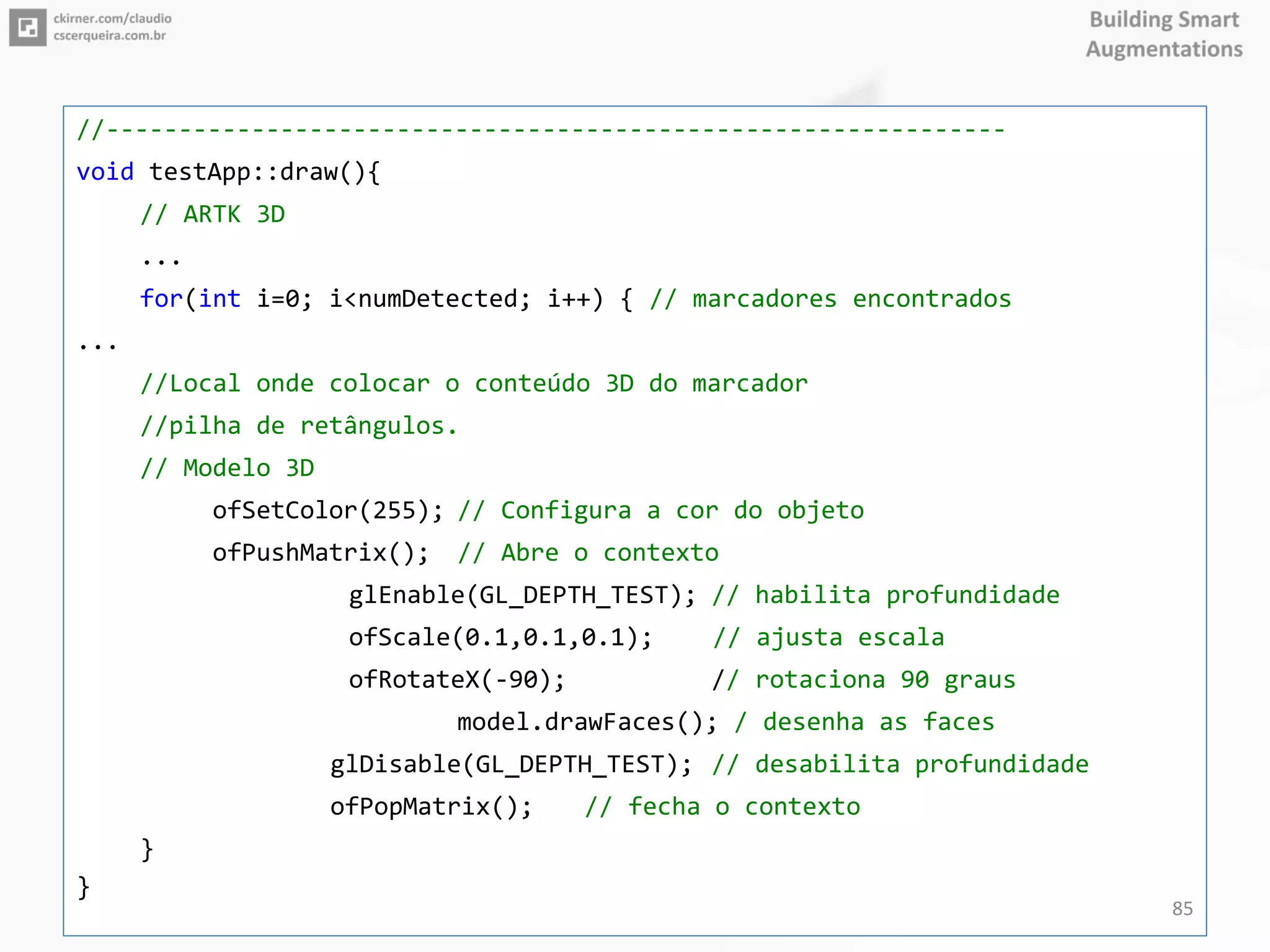Screen dimensions: 1270x952
Task: Click the square logo icon top-left
Action: [27, 27]
